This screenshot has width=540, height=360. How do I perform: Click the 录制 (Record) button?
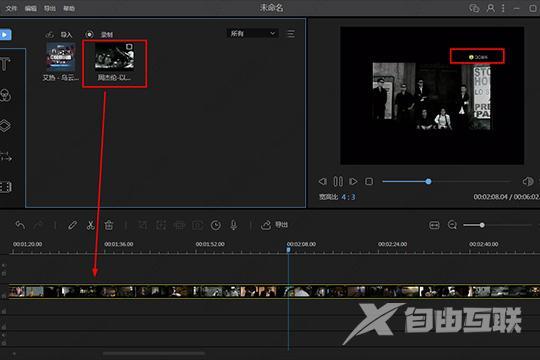click(99, 34)
